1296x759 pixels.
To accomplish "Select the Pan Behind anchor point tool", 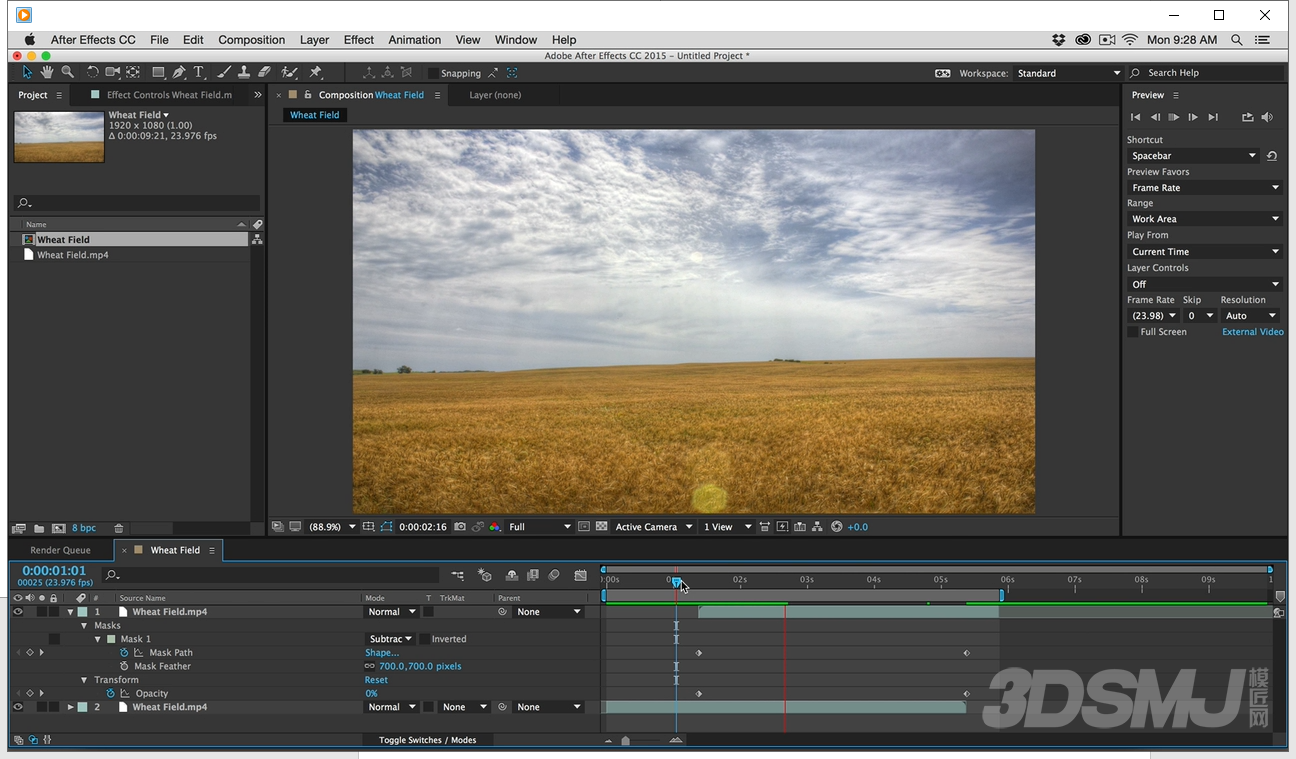I will [x=133, y=72].
